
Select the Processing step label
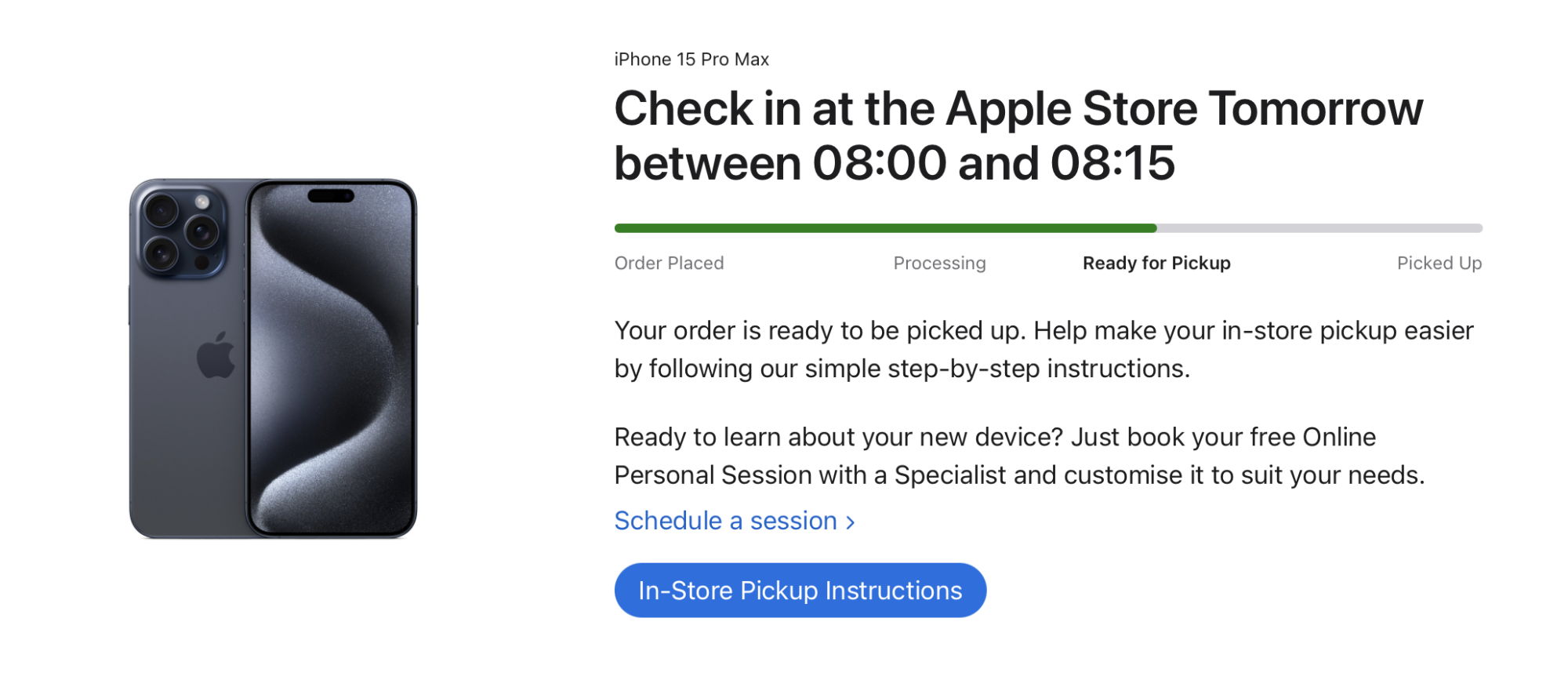(939, 264)
